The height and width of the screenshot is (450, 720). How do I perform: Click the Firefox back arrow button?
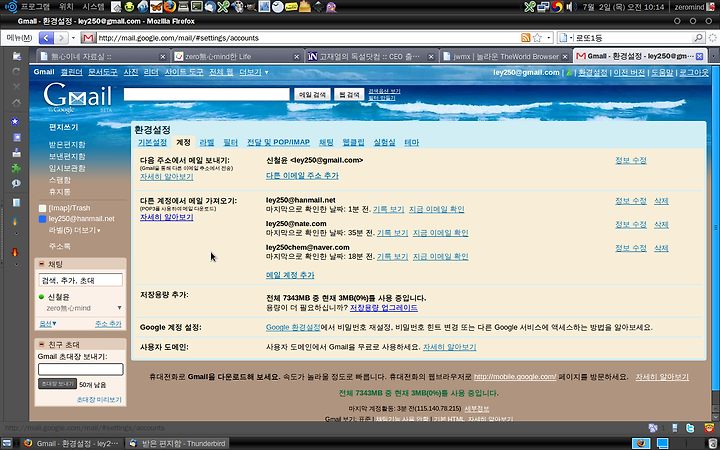(46, 38)
